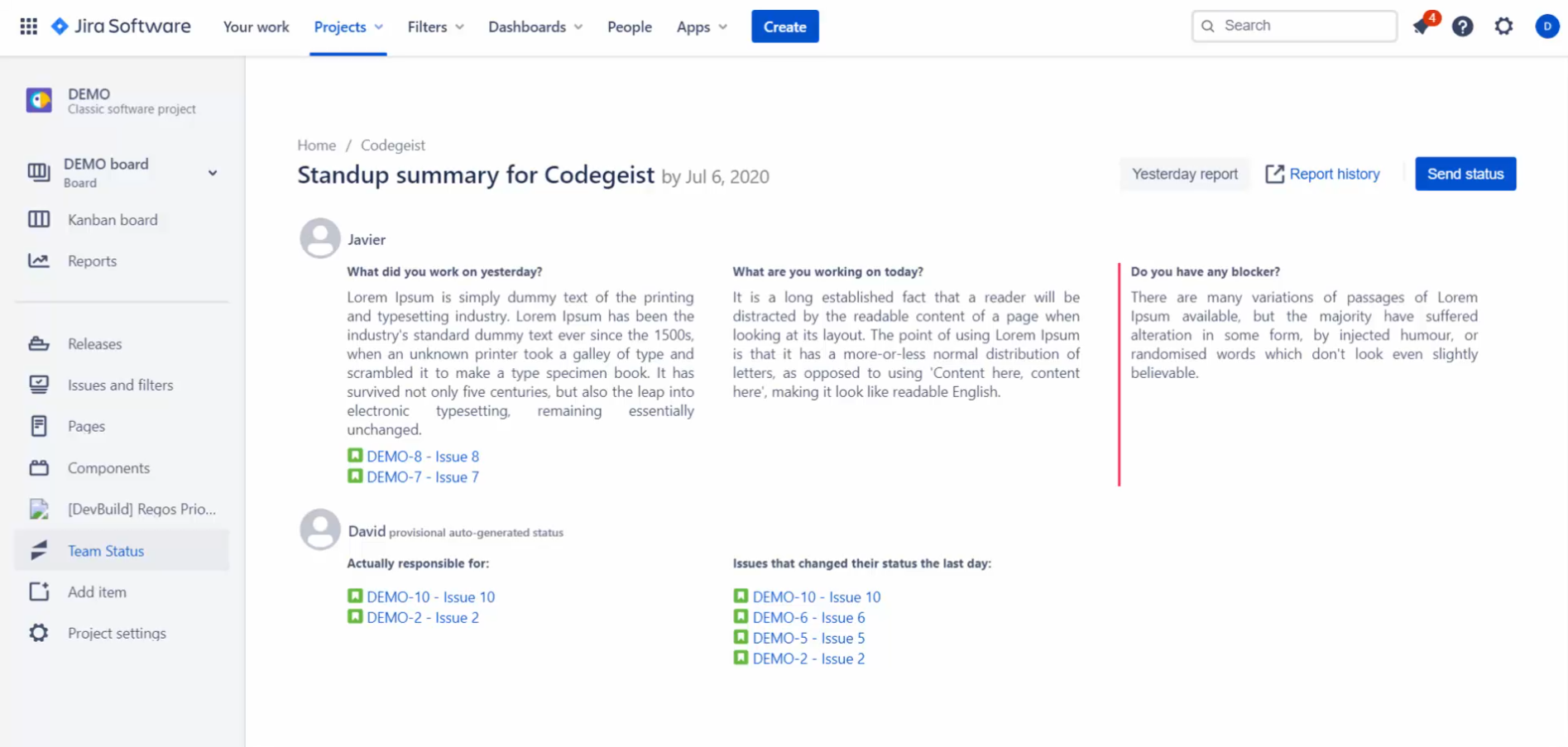Click the Add item icon
Screen dimensions: 1568x747
(x=39, y=591)
